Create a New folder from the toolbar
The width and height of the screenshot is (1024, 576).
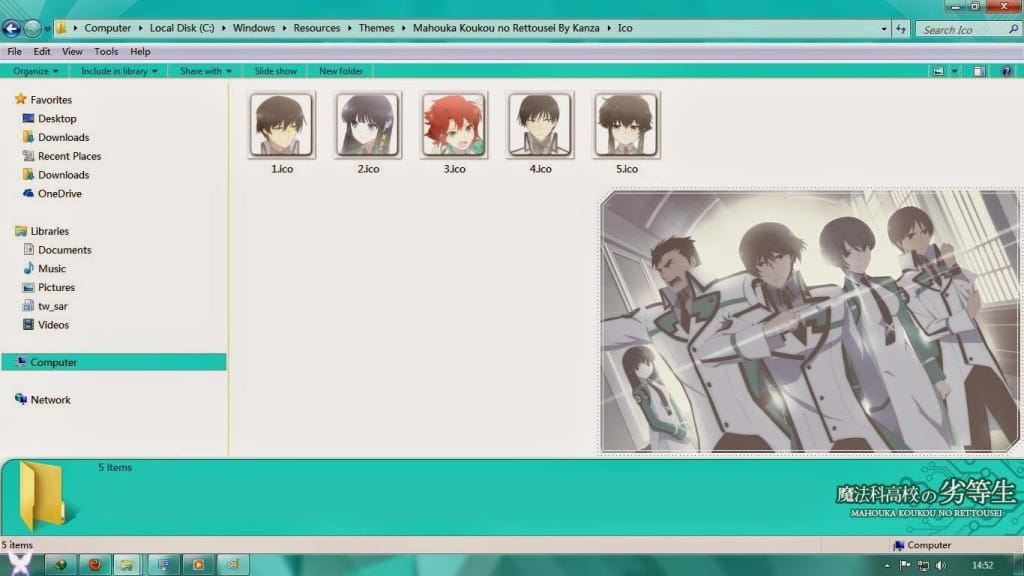[341, 71]
